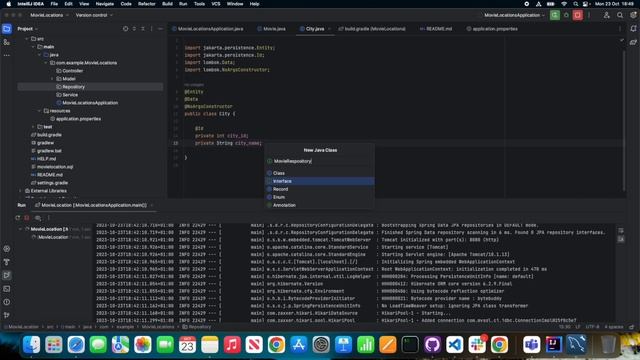Click the red Stop button in toolbar
Screen dimensions: 640x360
tap(578, 15)
